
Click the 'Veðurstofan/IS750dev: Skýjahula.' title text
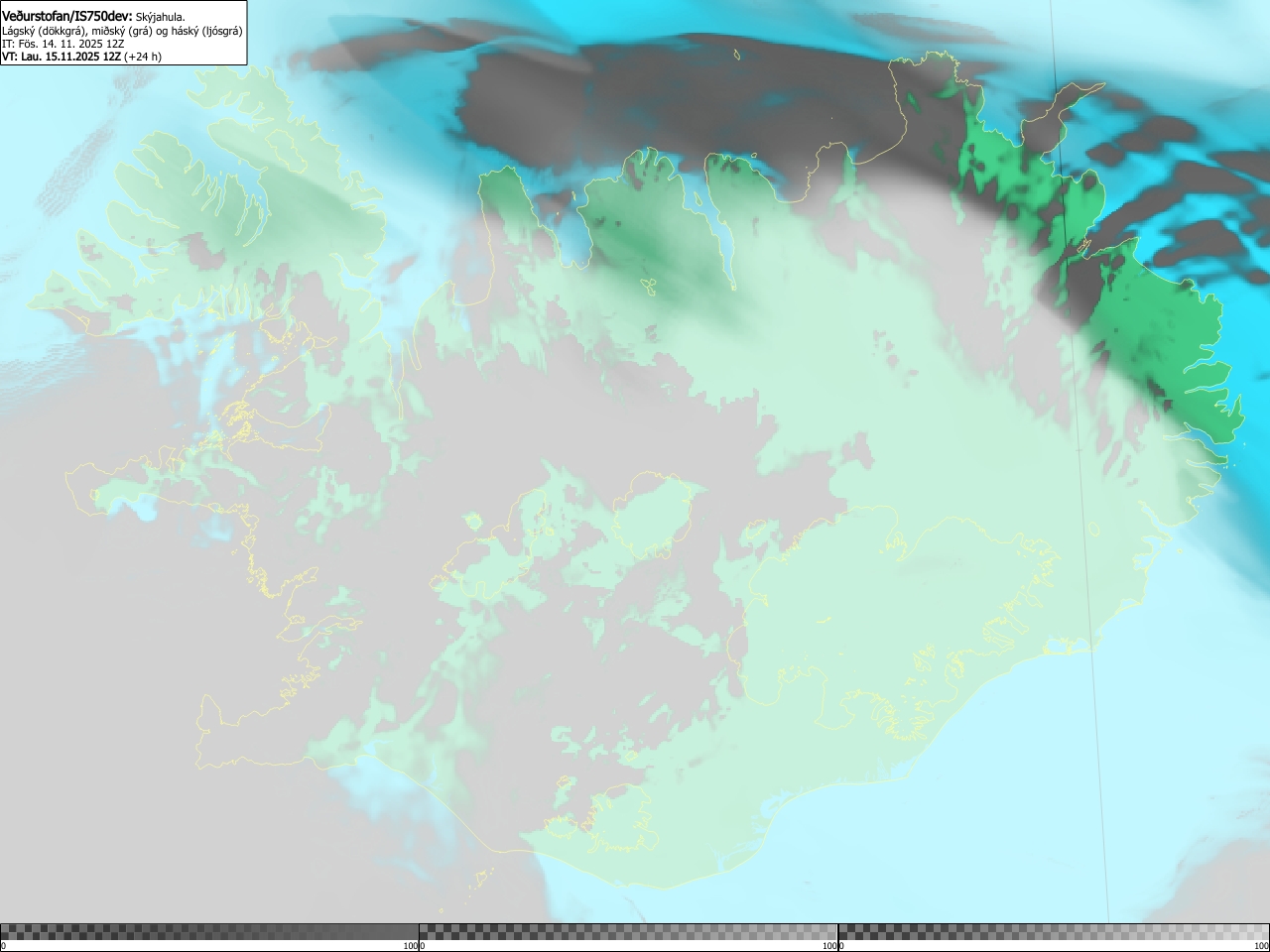[93, 16]
